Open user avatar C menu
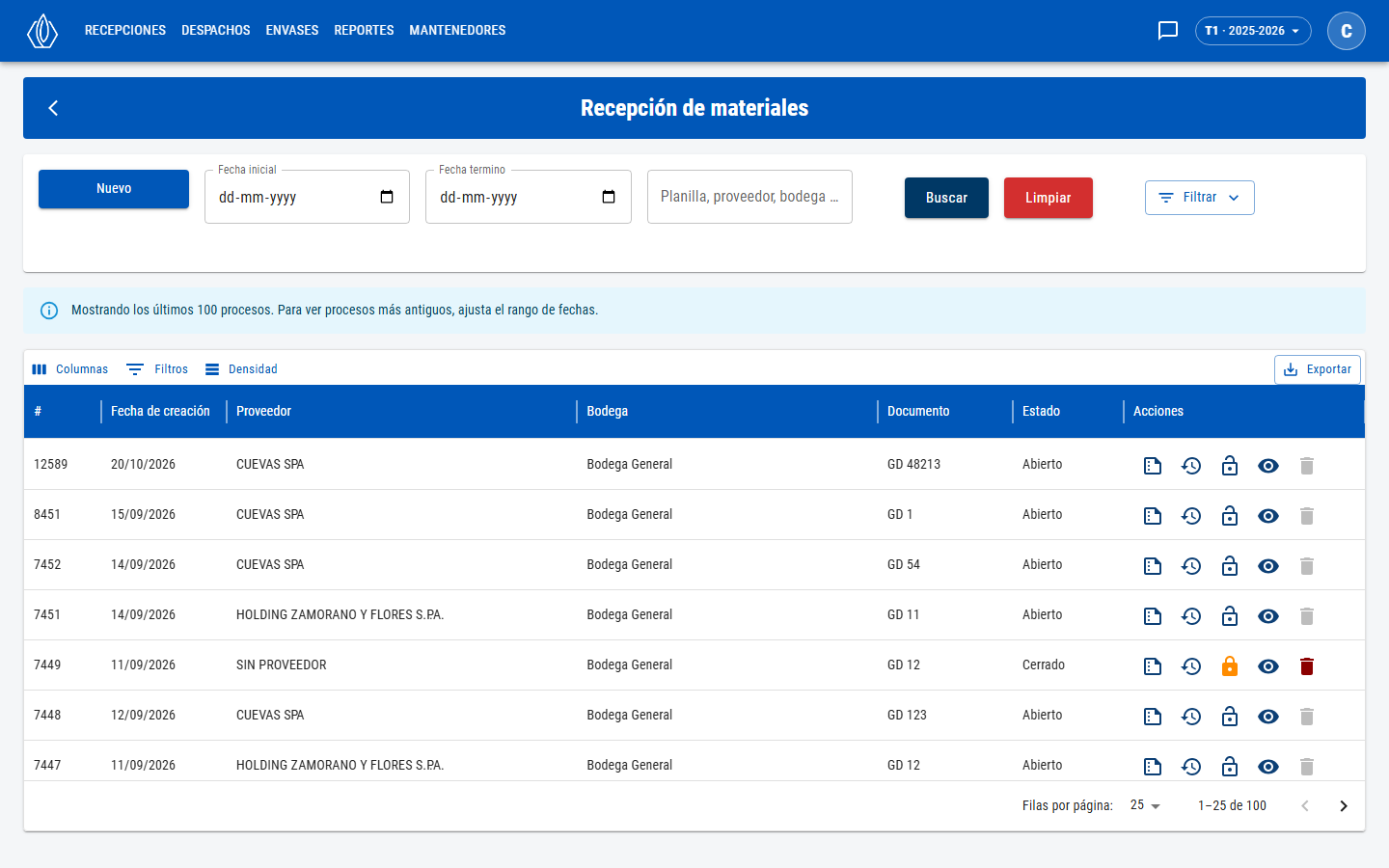This screenshot has width=1389, height=868. pyautogui.click(x=1347, y=31)
